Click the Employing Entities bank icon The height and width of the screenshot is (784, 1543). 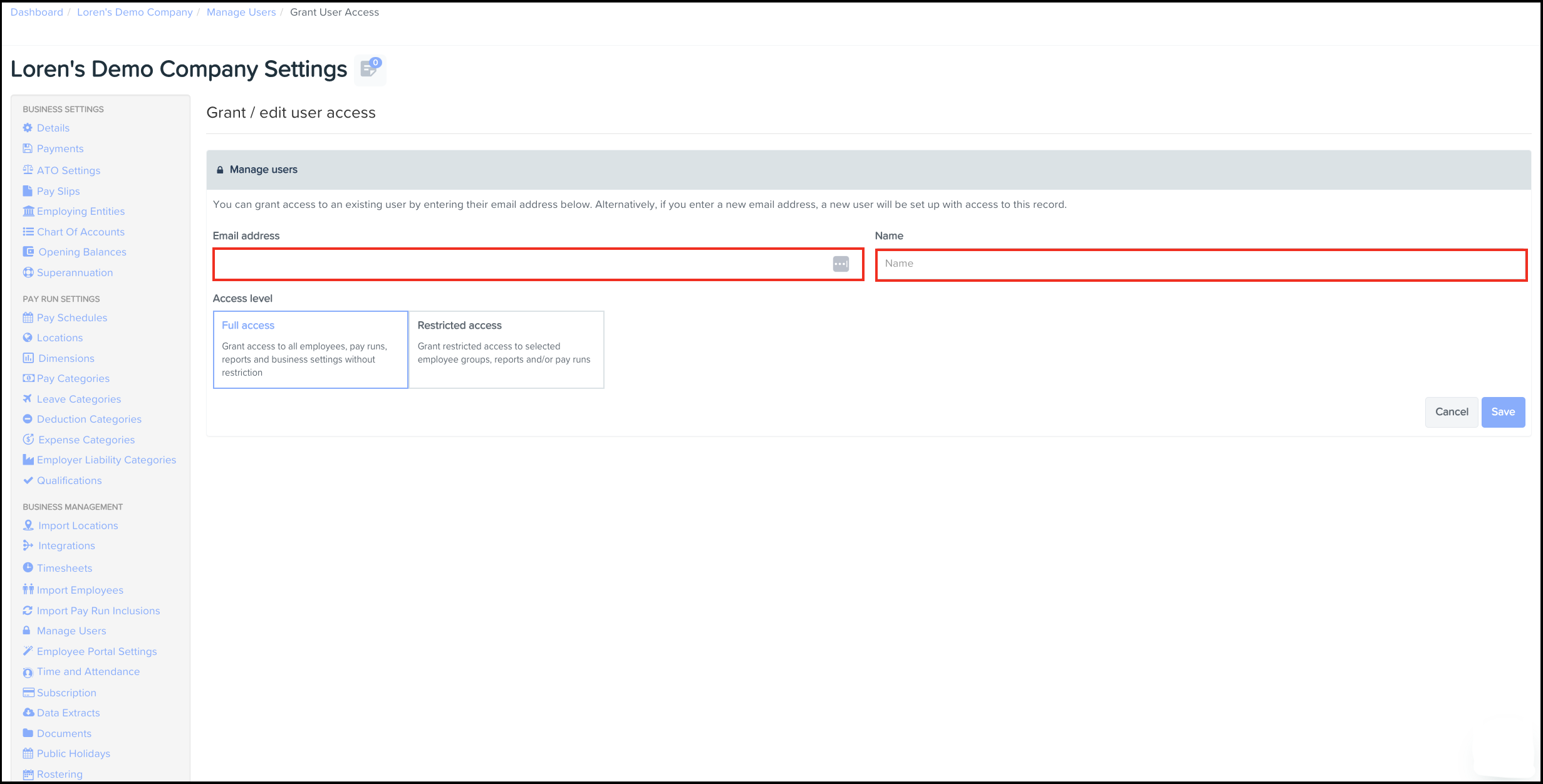coord(28,211)
